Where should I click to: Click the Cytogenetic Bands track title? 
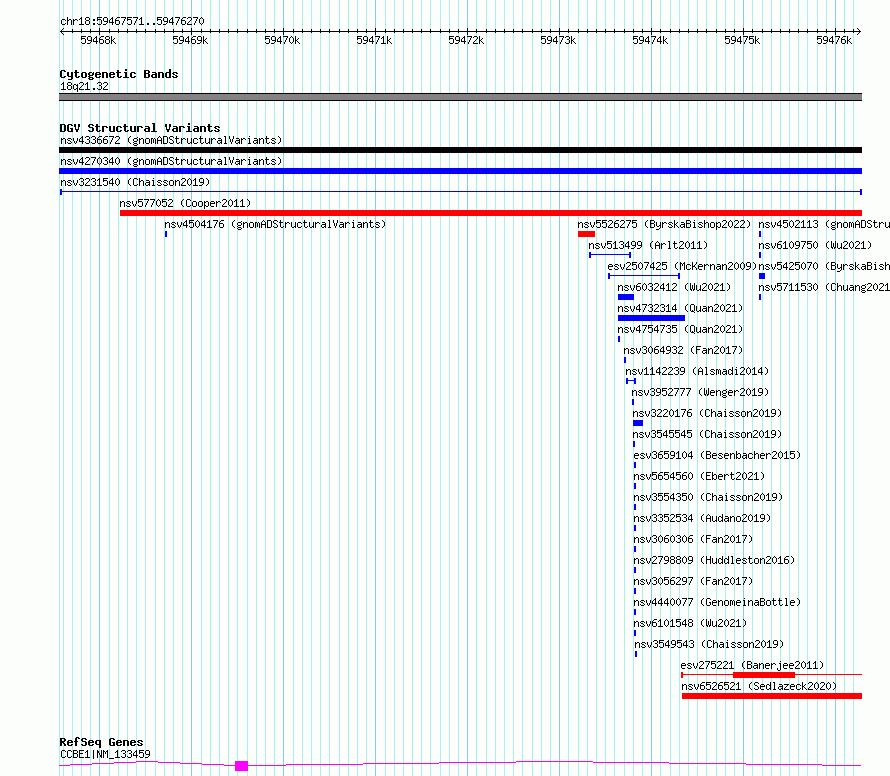pos(119,74)
